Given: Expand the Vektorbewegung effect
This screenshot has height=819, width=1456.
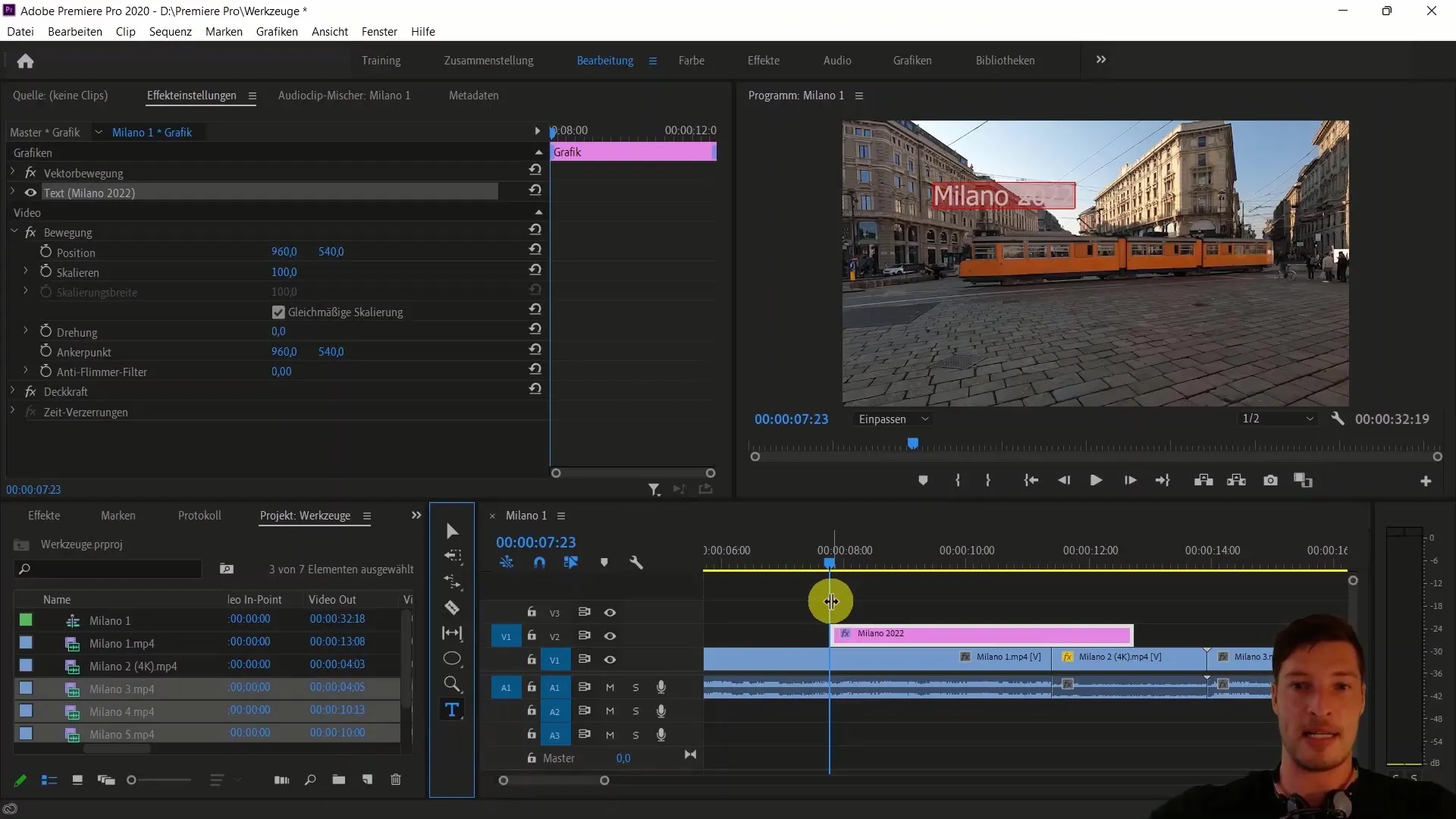Looking at the screenshot, I should (x=13, y=172).
